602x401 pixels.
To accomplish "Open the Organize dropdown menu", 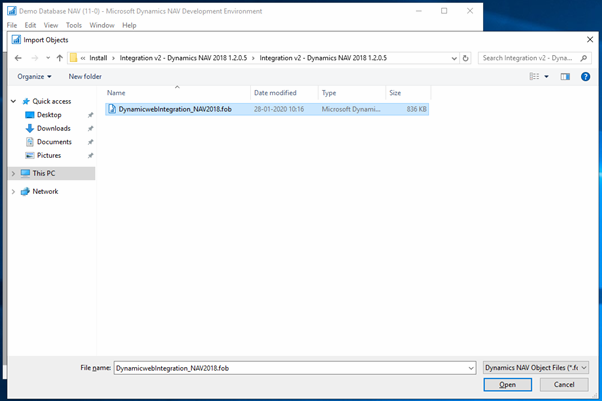I will (34, 76).
